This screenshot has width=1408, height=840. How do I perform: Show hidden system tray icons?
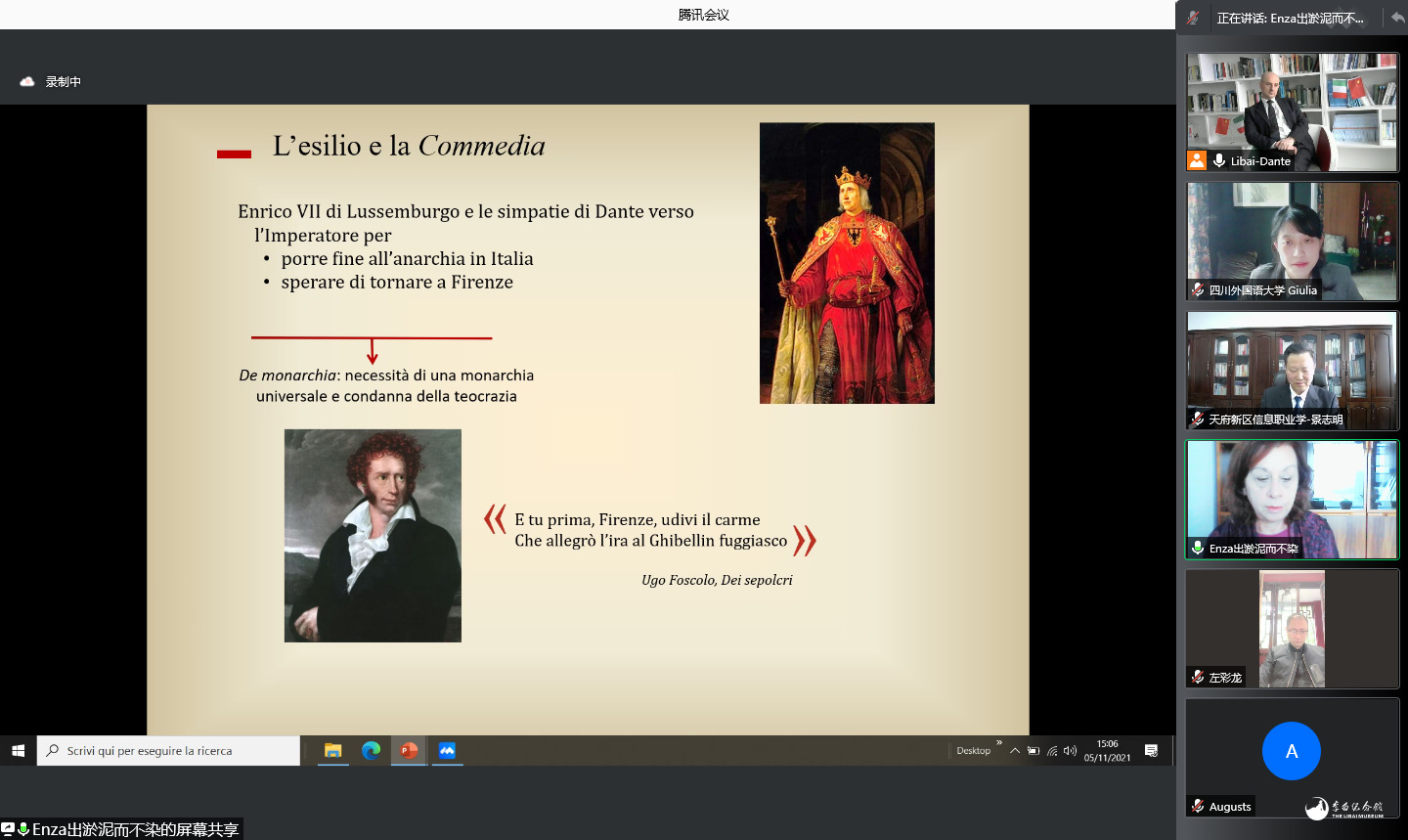[1015, 751]
